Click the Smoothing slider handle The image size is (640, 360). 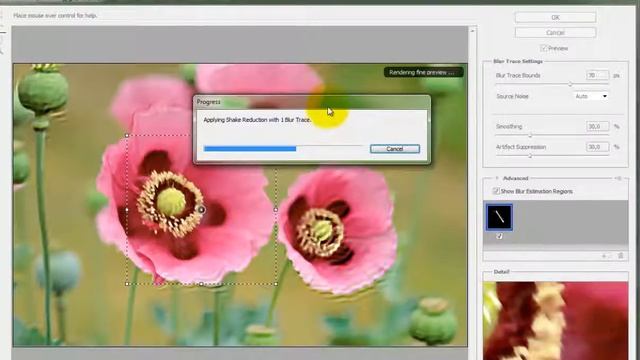530,135
